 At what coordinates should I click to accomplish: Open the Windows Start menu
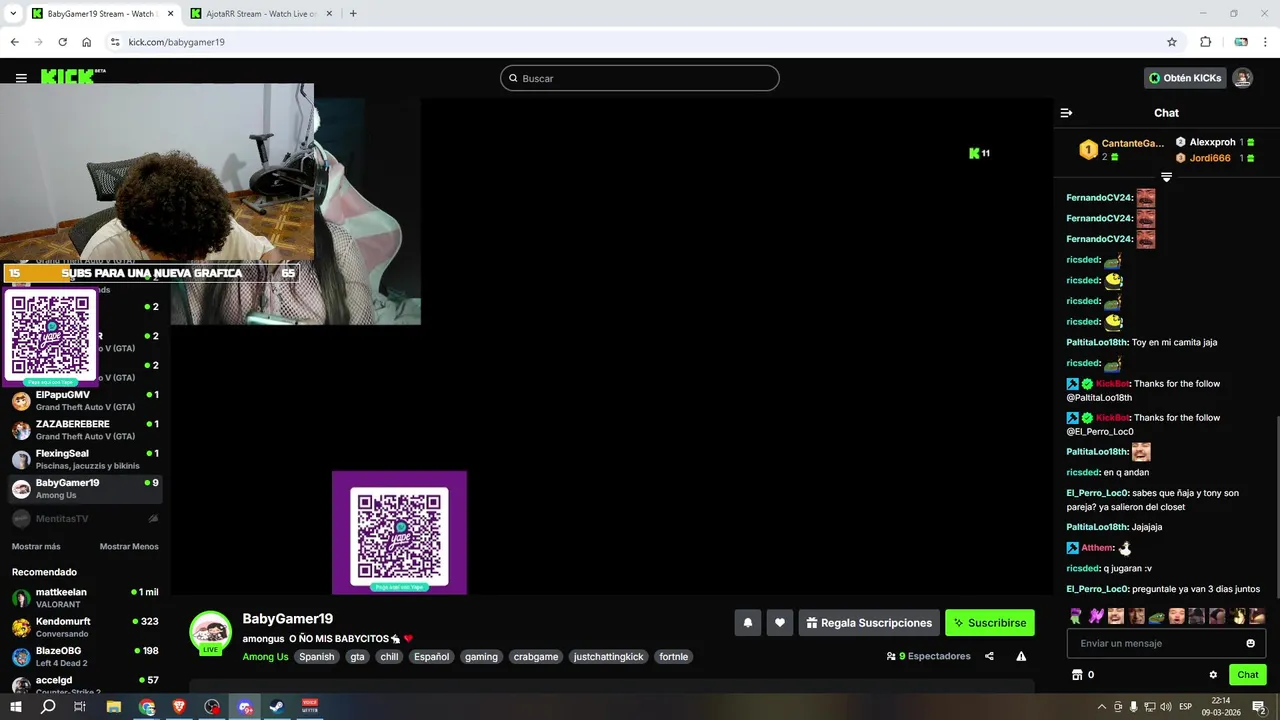point(15,707)
